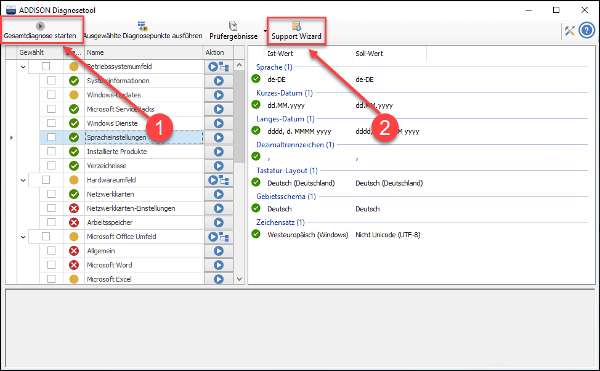Click green status icon of Systeminformationen
Image resolution: width=600 pixels, height=371 pixels.
(x=74, y=81)
